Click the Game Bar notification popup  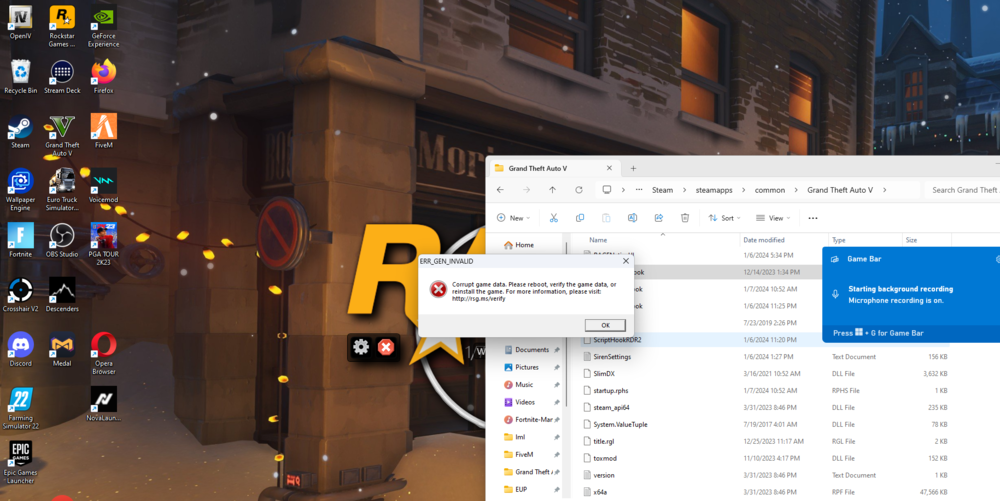pyautogui.click(x=911, y=294)
